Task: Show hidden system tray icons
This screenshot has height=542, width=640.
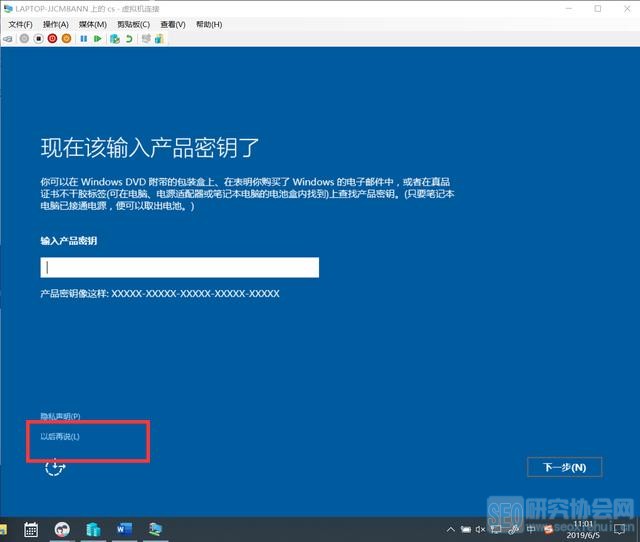Action: [451, 530]
